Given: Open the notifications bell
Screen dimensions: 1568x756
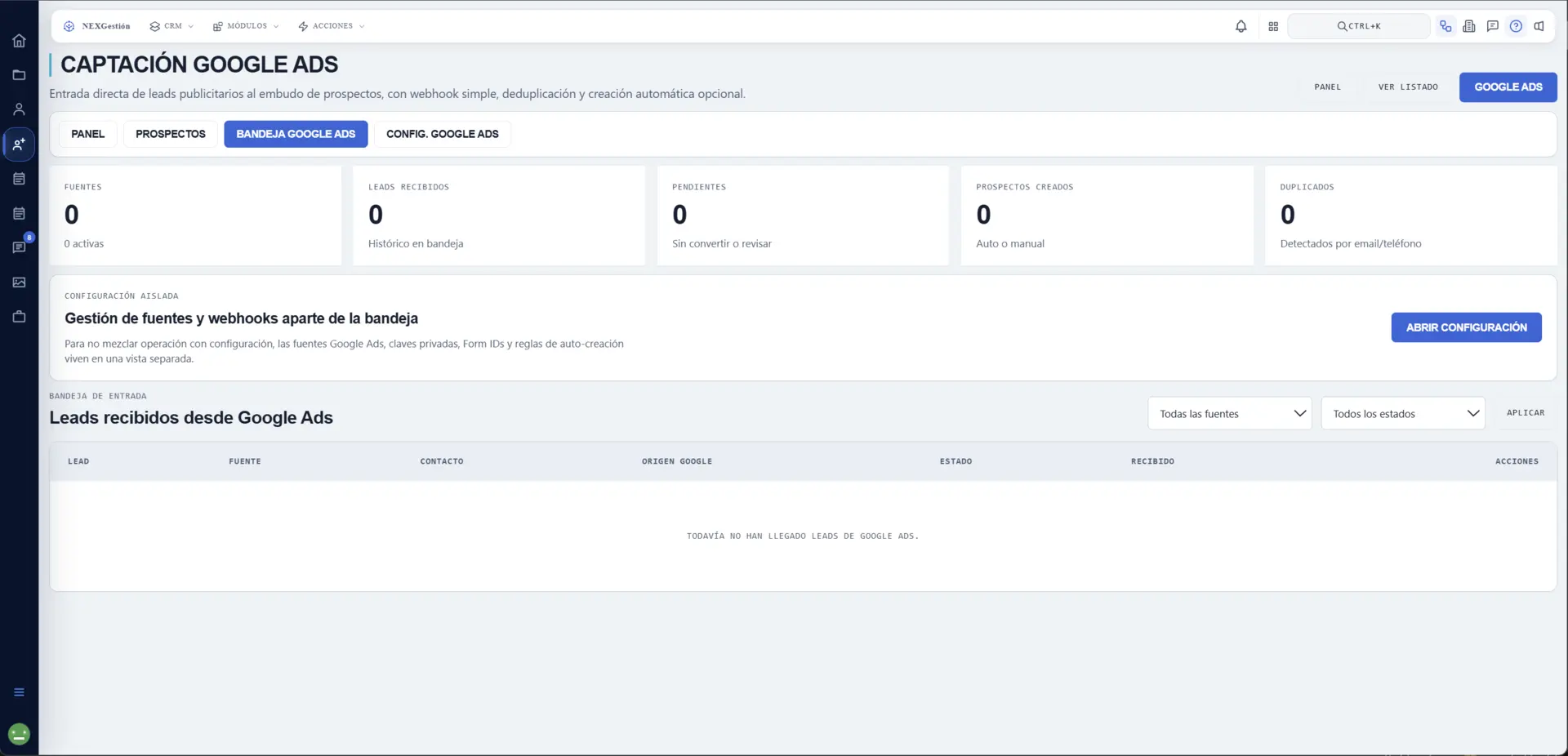Looking at the screenshot, I should pos(1241,26).
